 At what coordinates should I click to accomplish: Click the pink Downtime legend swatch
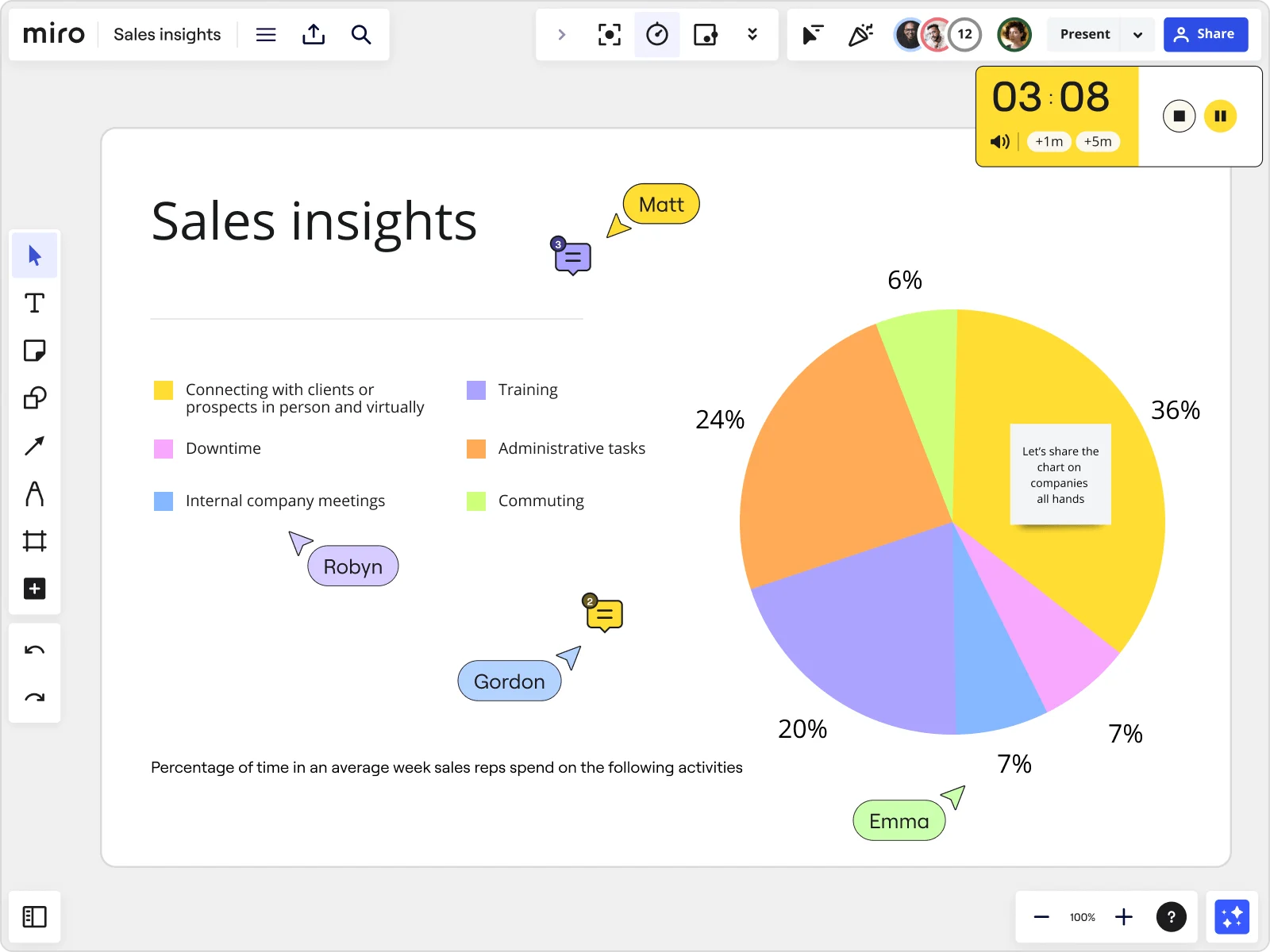(164, 449)
